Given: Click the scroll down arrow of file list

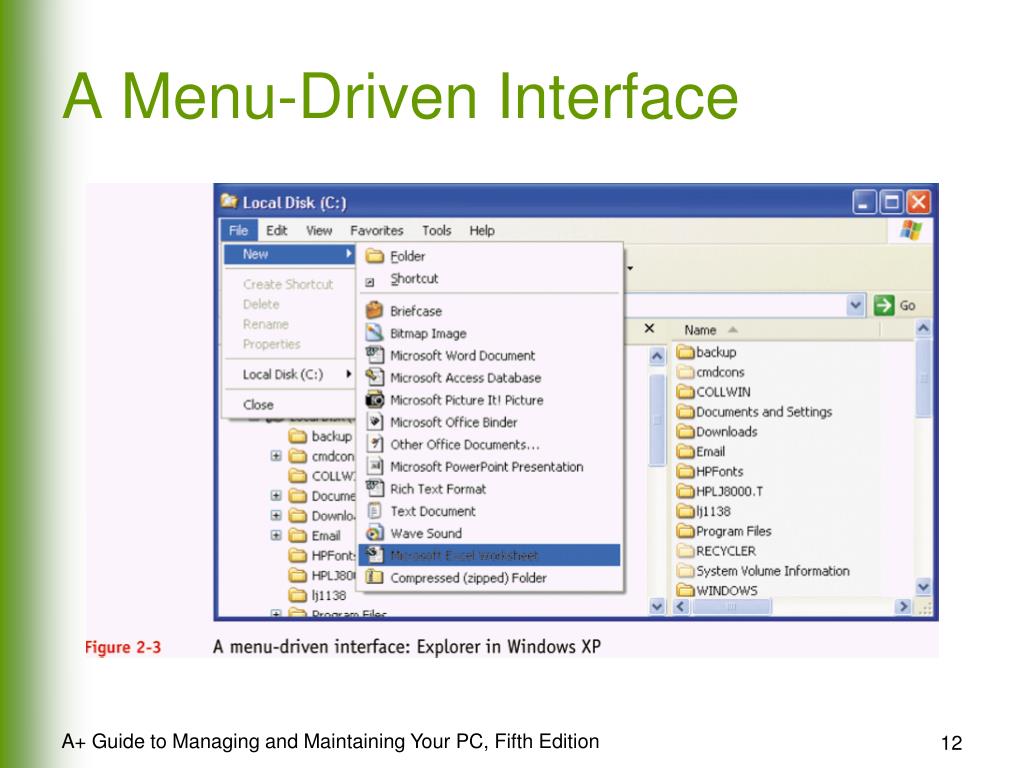Looking at the screenshot, I should [923, 586].
